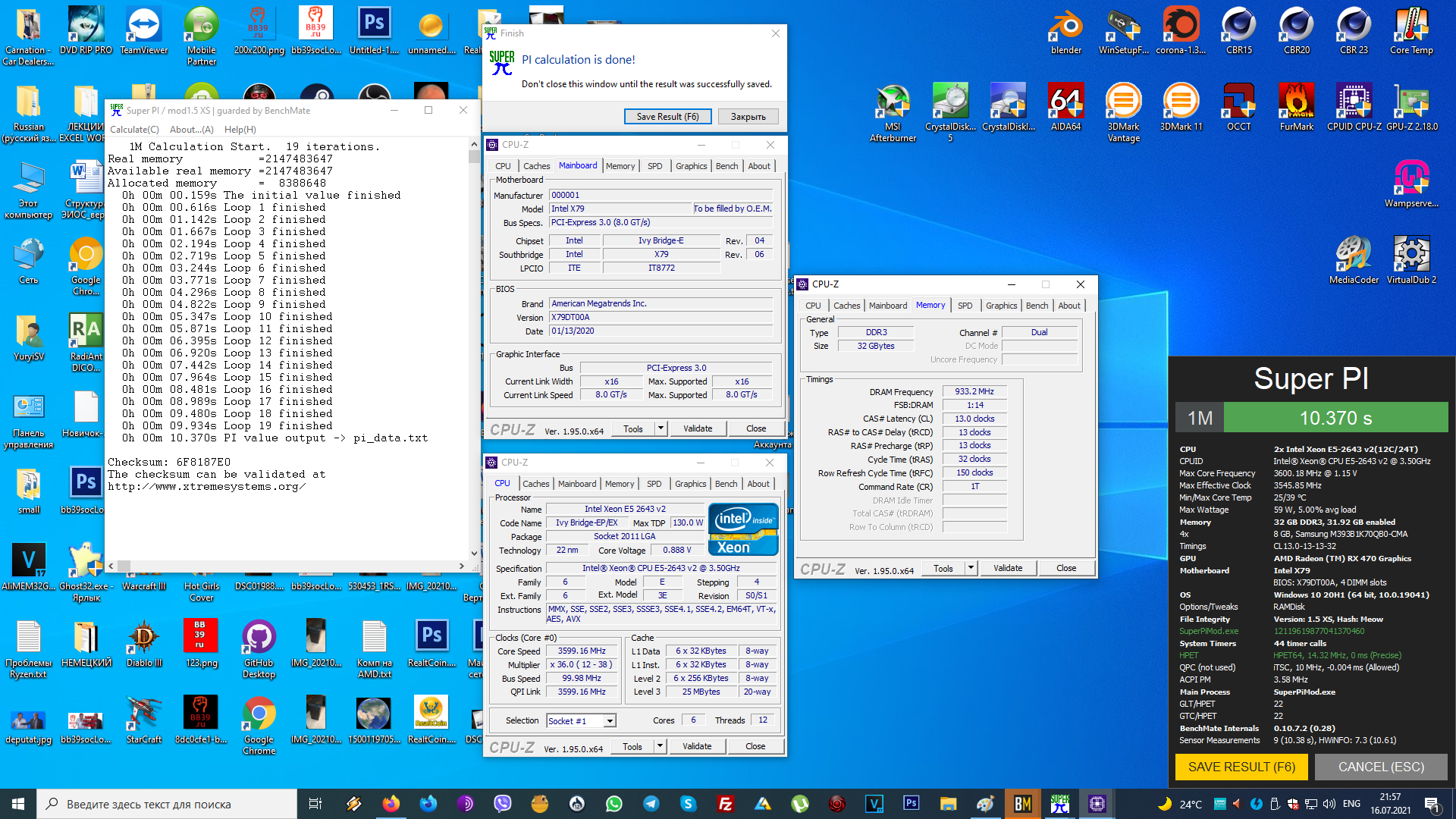Open 3DMark 11 desktop icon

click(x=1181, y=107)
